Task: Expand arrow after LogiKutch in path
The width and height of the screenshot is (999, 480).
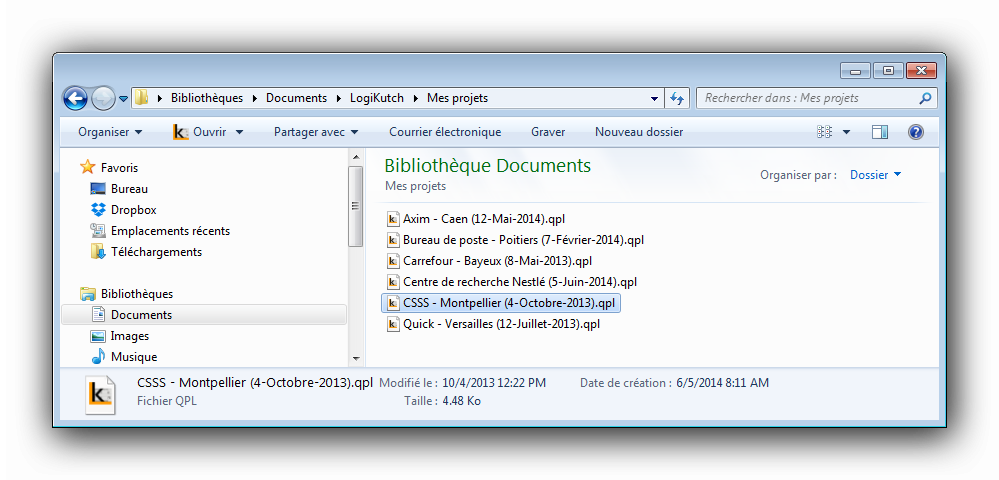Action: pos(416,98)
